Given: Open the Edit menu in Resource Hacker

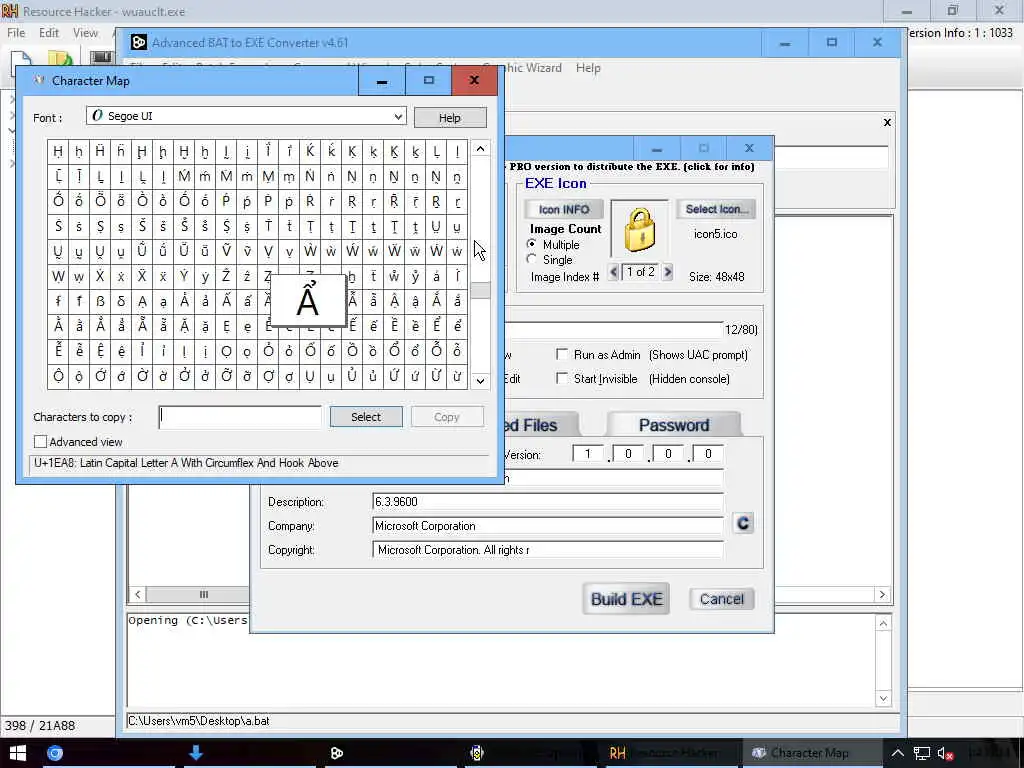Looking at the screenshot, I should [x=49, y=33].
